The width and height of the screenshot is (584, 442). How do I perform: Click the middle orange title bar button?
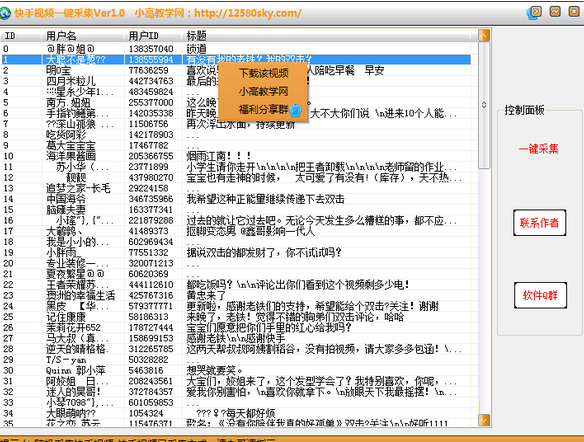[555, 12]
